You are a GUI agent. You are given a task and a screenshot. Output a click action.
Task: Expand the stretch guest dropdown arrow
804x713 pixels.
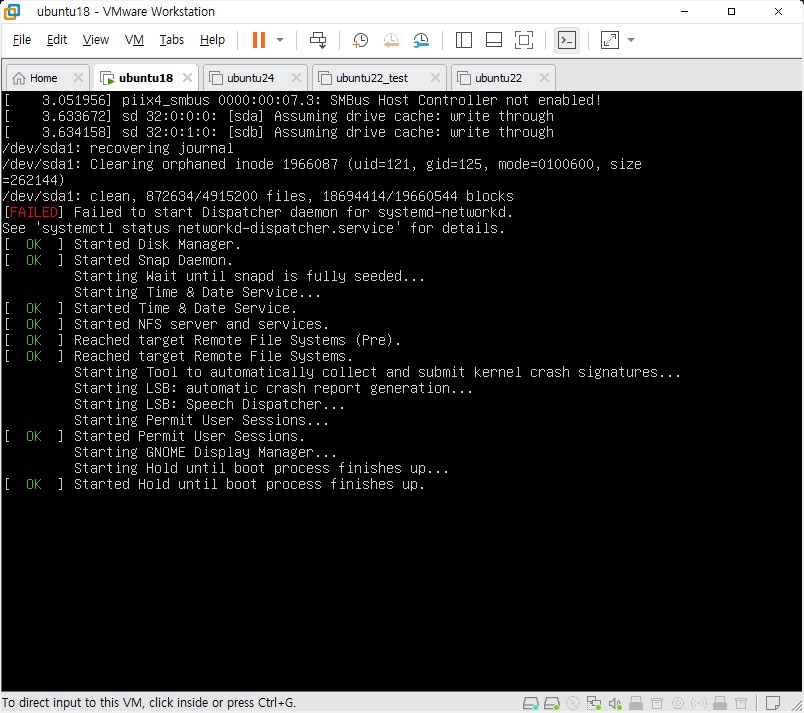[631, 40]
